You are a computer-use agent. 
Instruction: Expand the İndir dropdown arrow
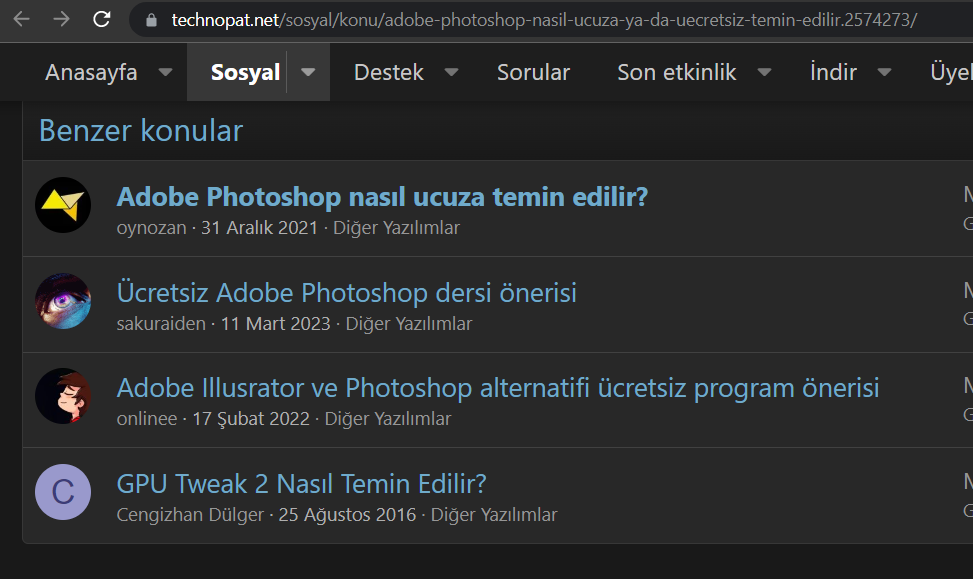[x=884, y=72]
